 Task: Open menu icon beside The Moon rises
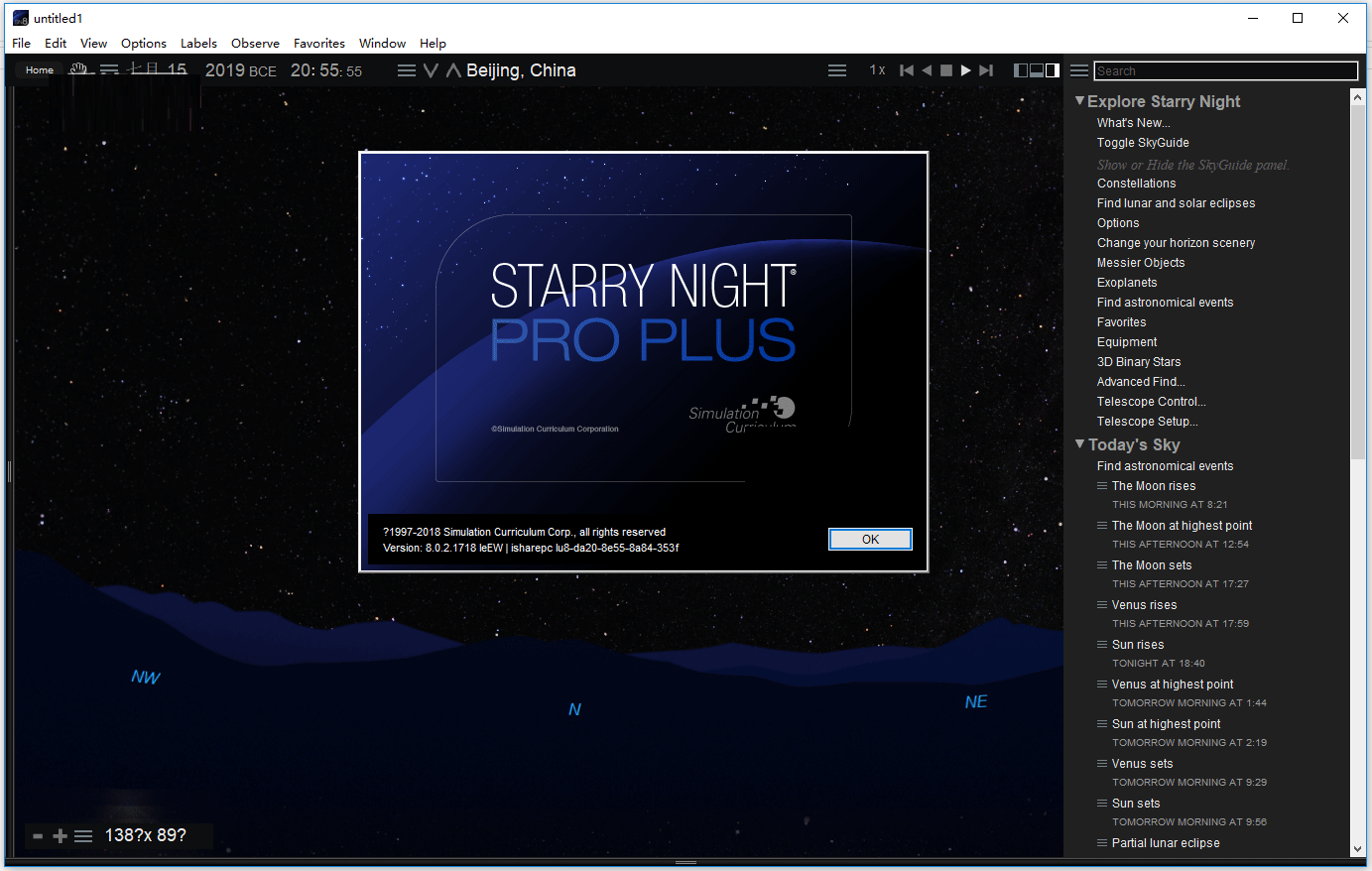[1102, 486]
